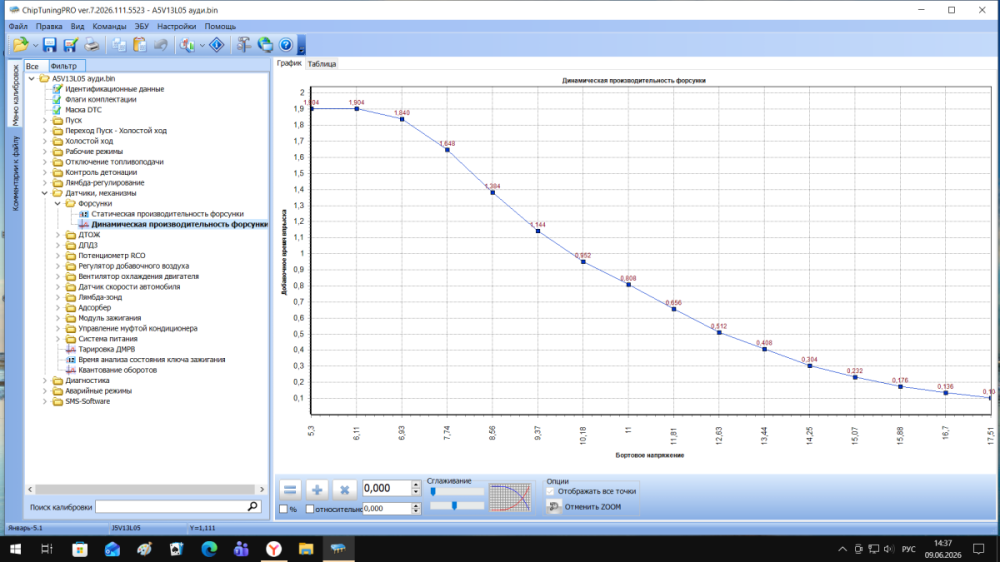This screenshot has height=562, width=1000.
Task: Collapse the 'Датчики, механизмы' tree folder
Action: 45,193
